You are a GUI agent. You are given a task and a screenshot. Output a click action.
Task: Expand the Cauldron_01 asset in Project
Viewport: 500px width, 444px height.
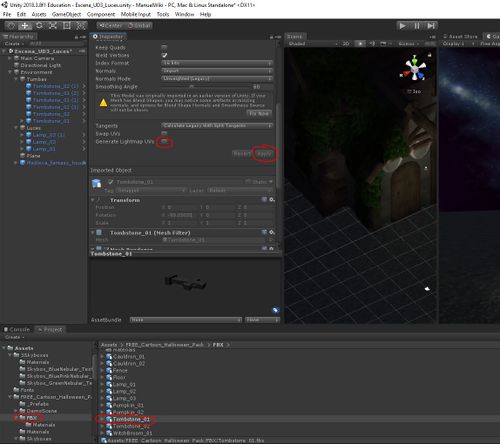coord(102,356)
